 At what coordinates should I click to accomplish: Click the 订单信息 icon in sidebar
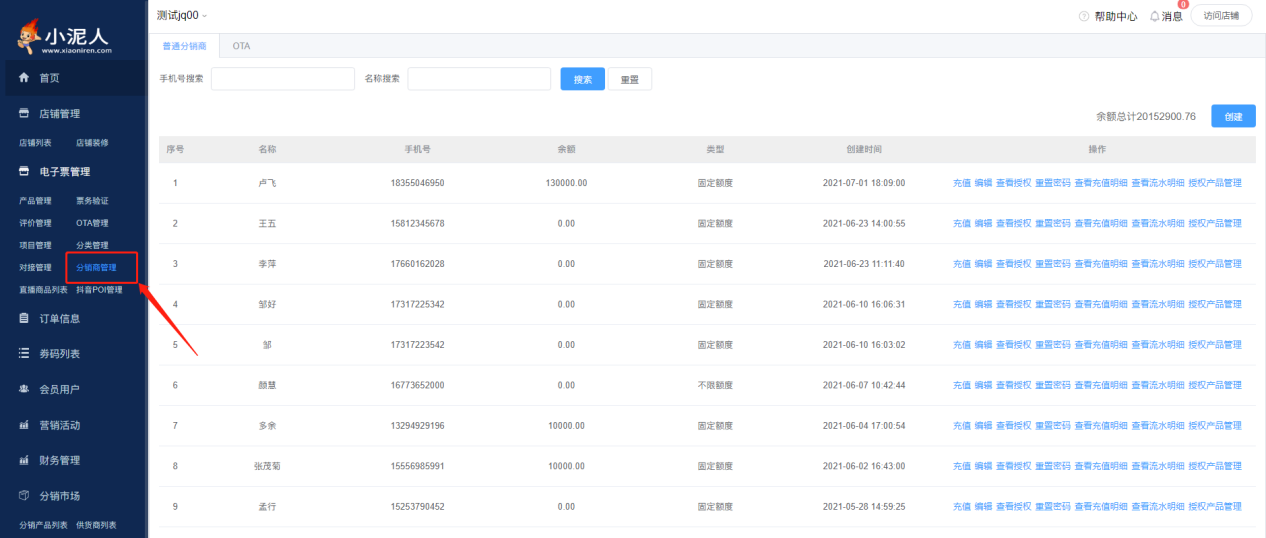pyautogui.click(x=24, y=319)
